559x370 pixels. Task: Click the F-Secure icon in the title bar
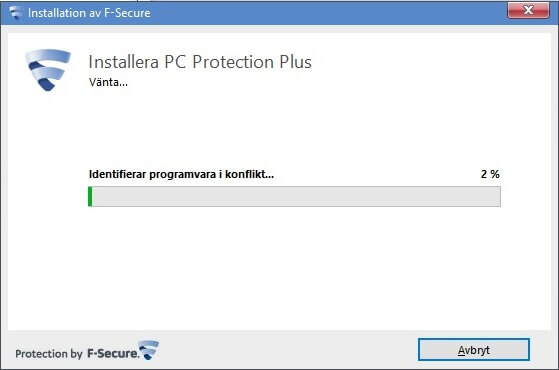click(16, 13)
